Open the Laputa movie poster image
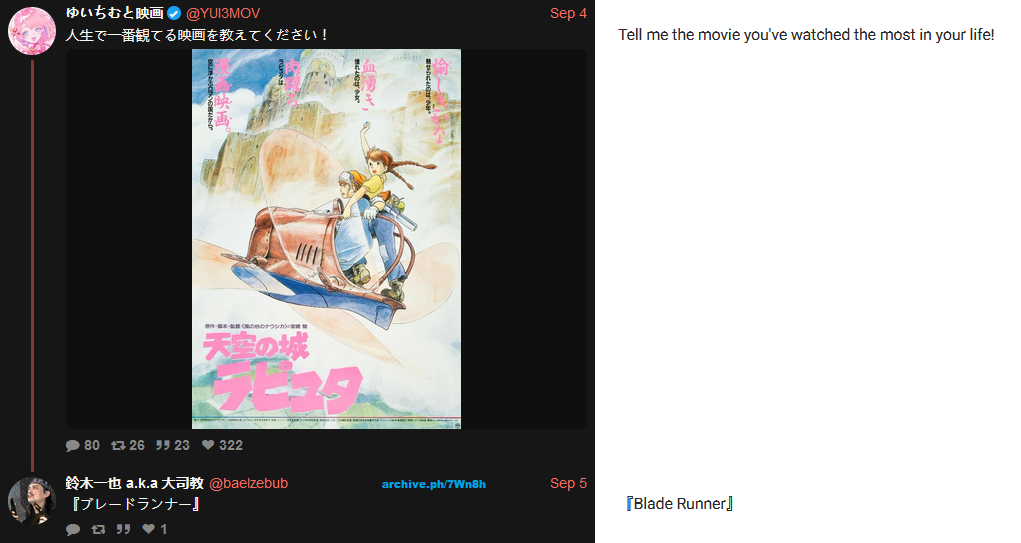This screenshot has height=543, width=1021. point(326,239)
